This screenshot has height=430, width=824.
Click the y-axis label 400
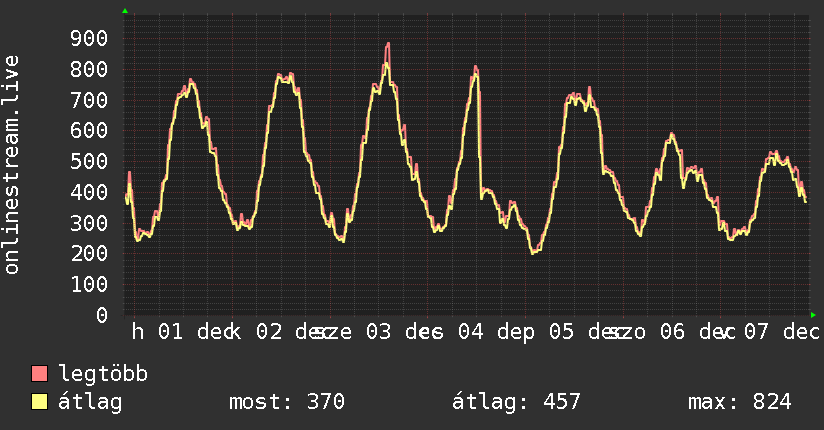89,191
